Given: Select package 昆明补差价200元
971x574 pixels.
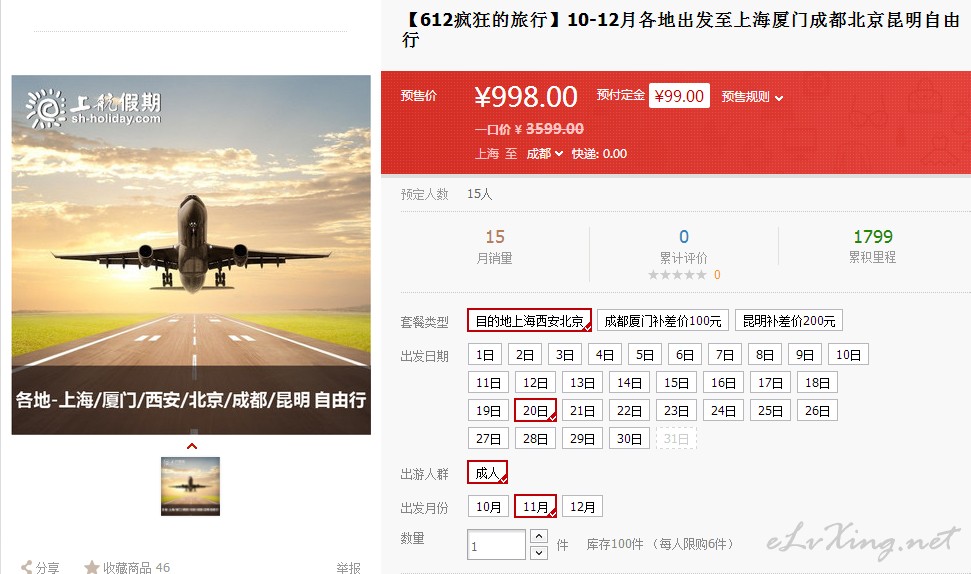Looking at the screenshot, I should pos(788,321).
